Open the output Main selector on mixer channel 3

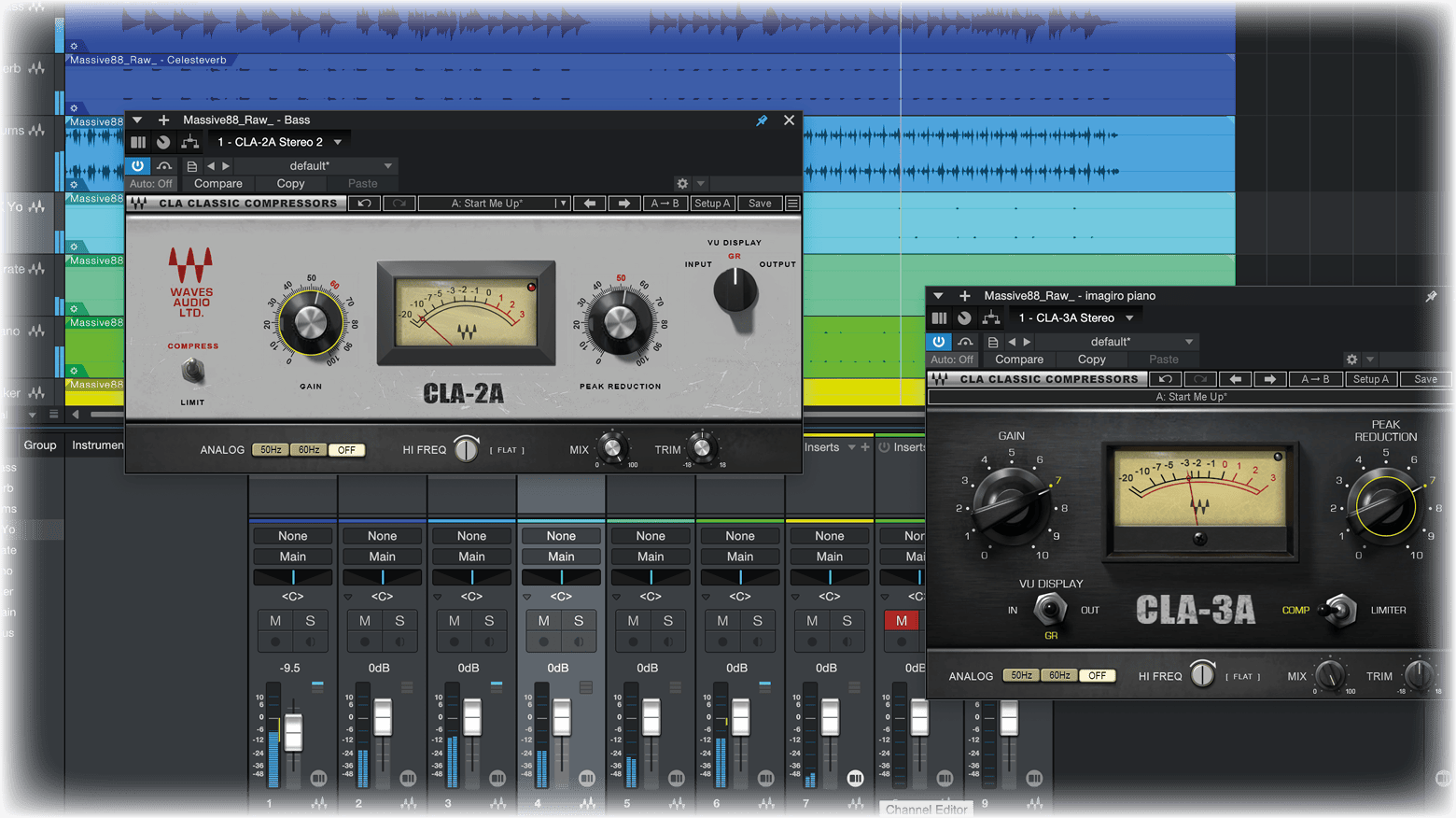tap(472, 557)
